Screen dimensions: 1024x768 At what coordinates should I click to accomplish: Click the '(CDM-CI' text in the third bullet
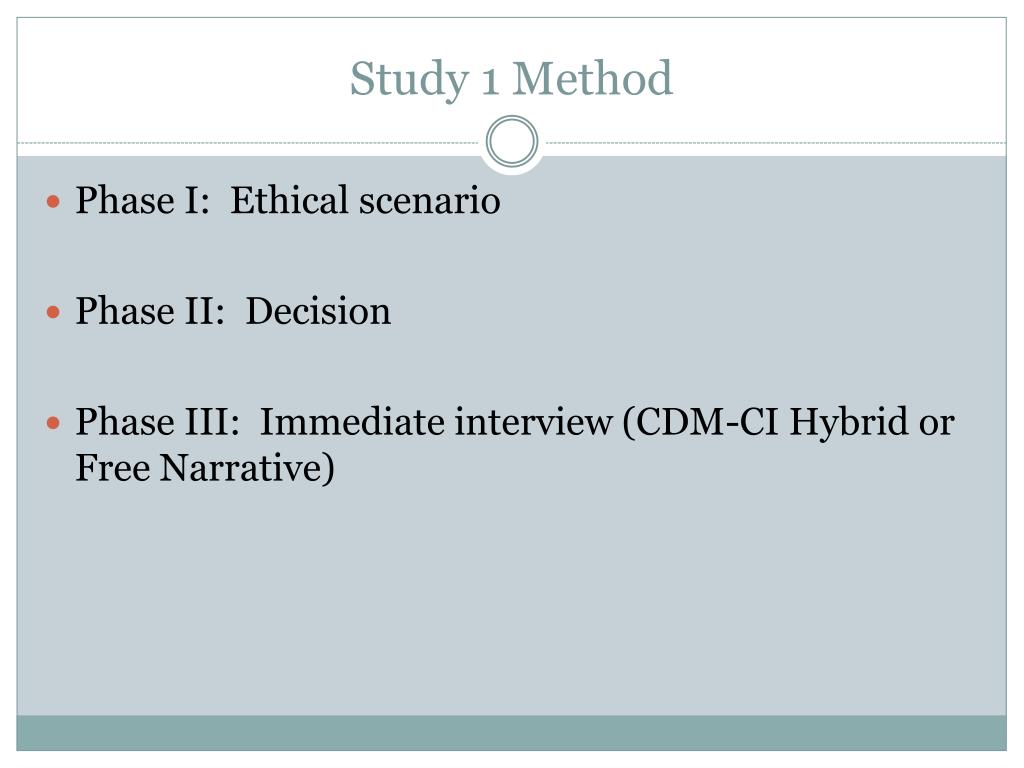click(701, 423)
